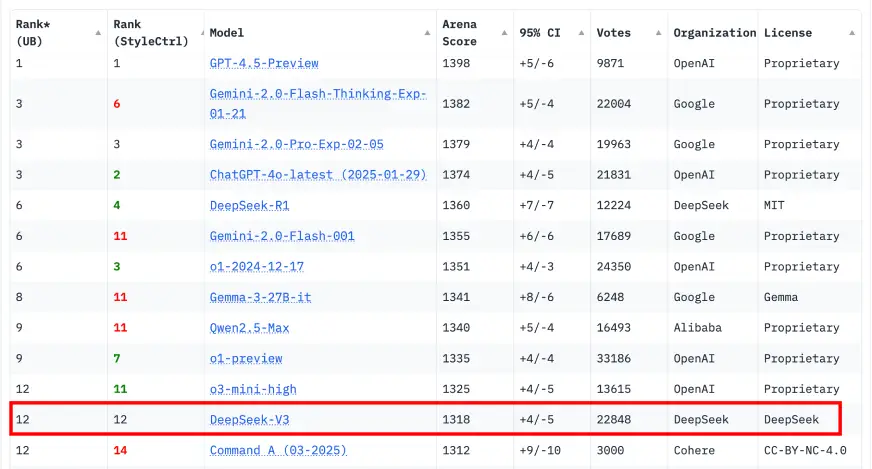This screenshot has height=469, width=872.
Task: Open the Gemini-2.0-Flash-001 link
Action: tap(282, 236)
